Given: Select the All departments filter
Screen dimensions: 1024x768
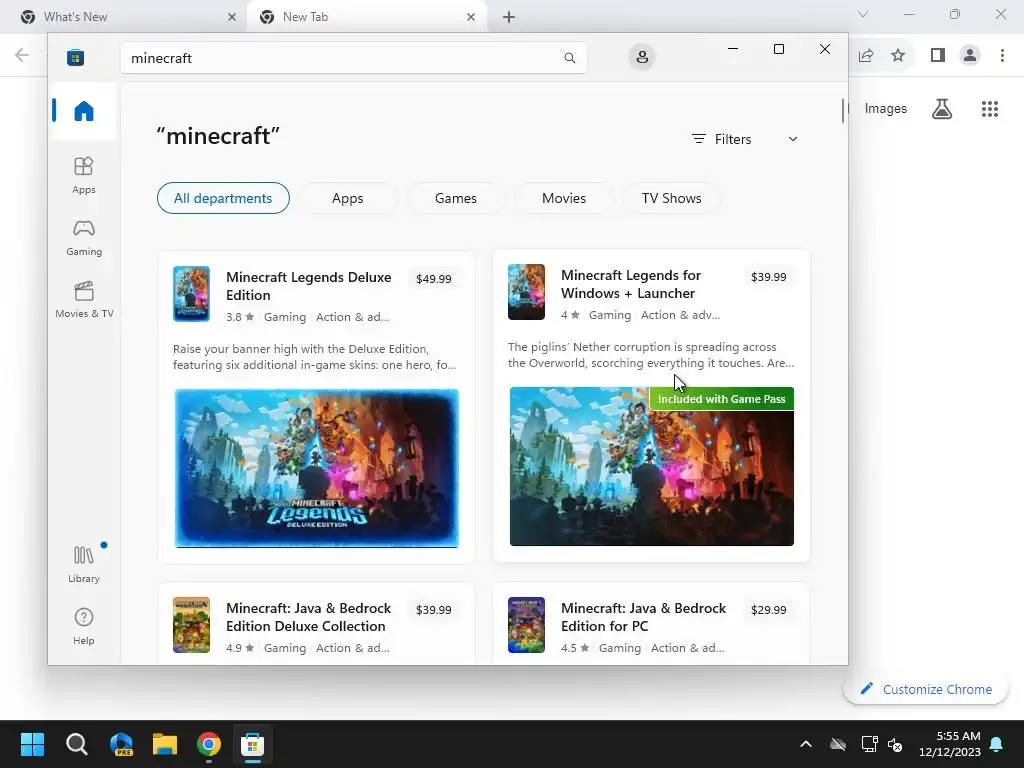Looking at the screenshot, I should coord(223,198).
